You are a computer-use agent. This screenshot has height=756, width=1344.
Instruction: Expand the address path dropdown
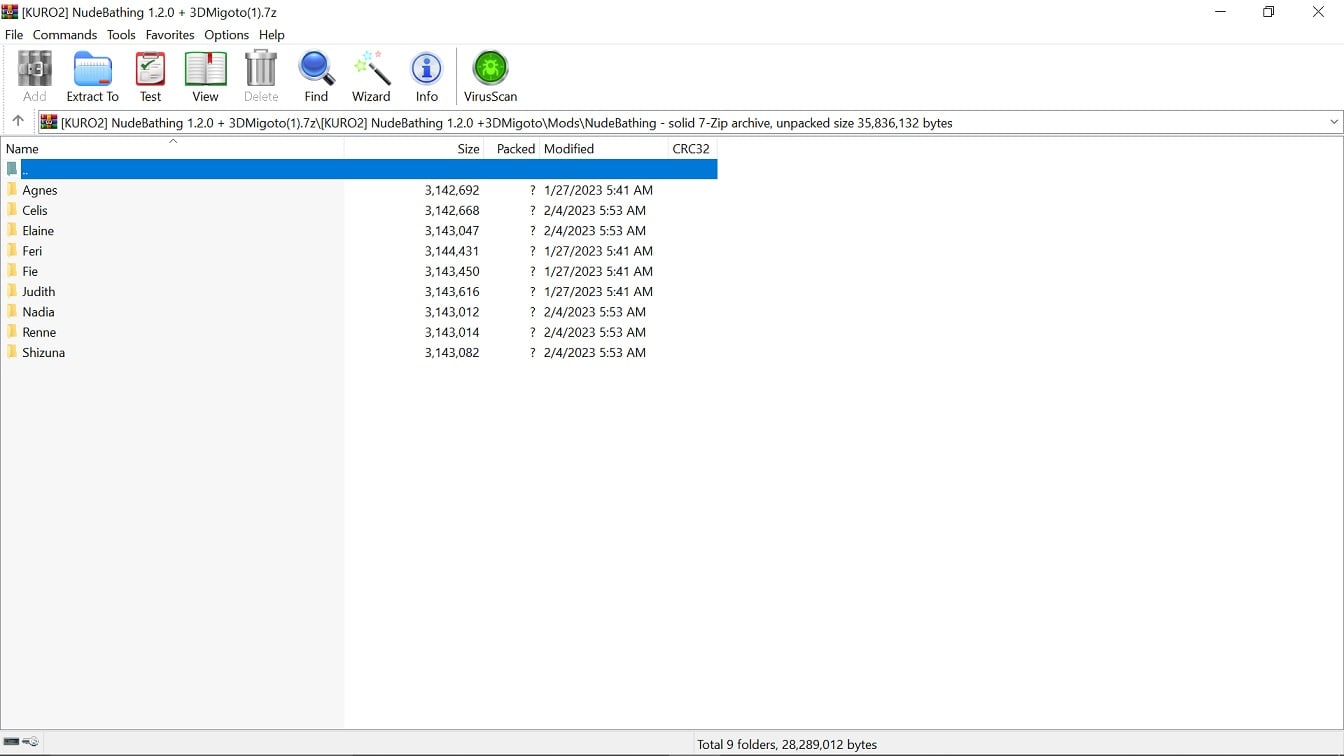point(1333,123)
